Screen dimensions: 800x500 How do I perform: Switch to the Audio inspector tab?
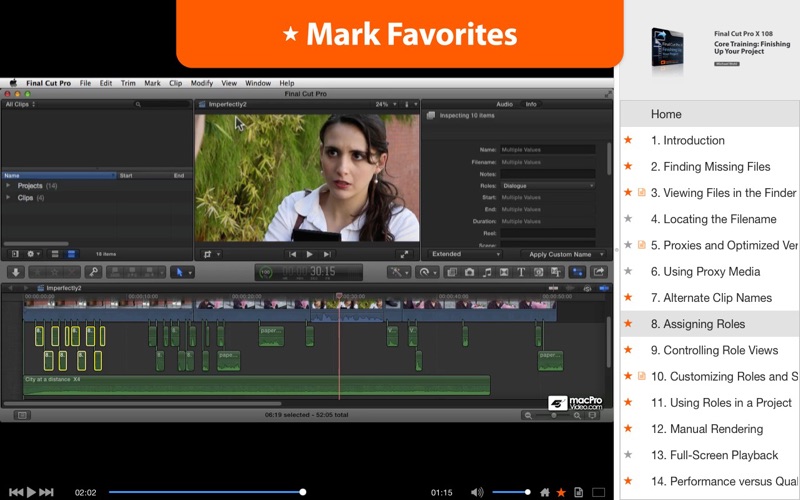click(x=504, y=104)
